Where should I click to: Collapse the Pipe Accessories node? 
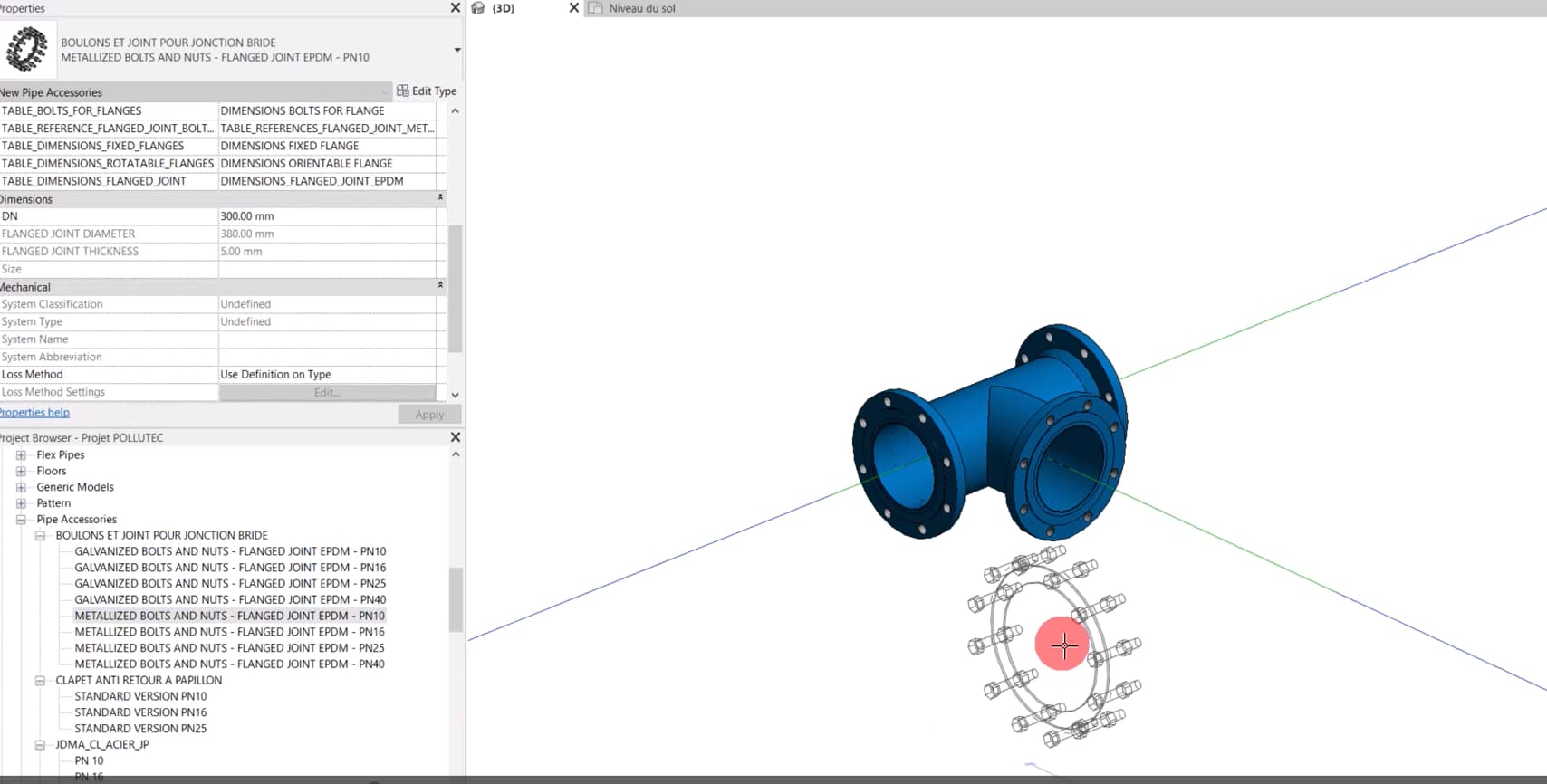(x=21, y=520)
